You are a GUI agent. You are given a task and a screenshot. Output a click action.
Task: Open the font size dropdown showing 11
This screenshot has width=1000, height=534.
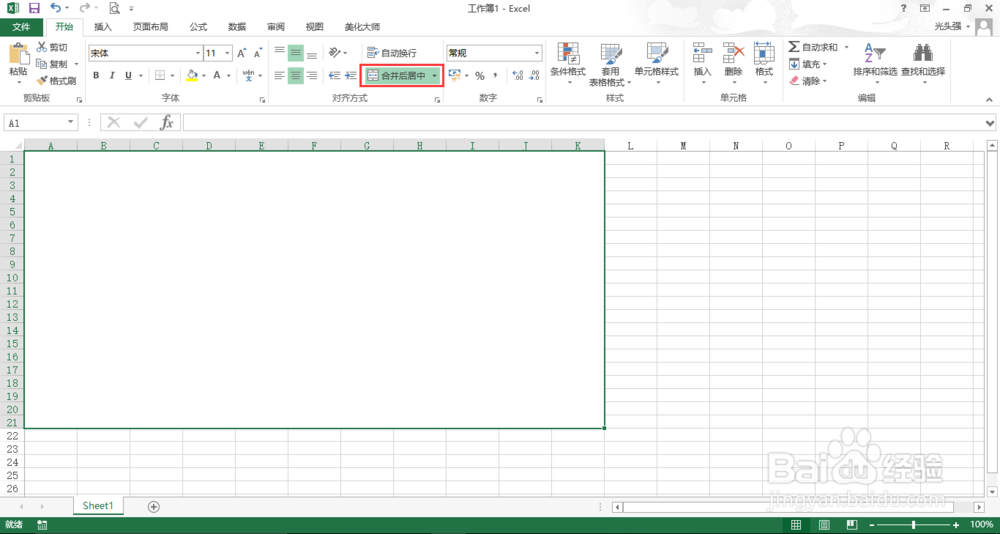pyautogui.click(x=228, y=54)
